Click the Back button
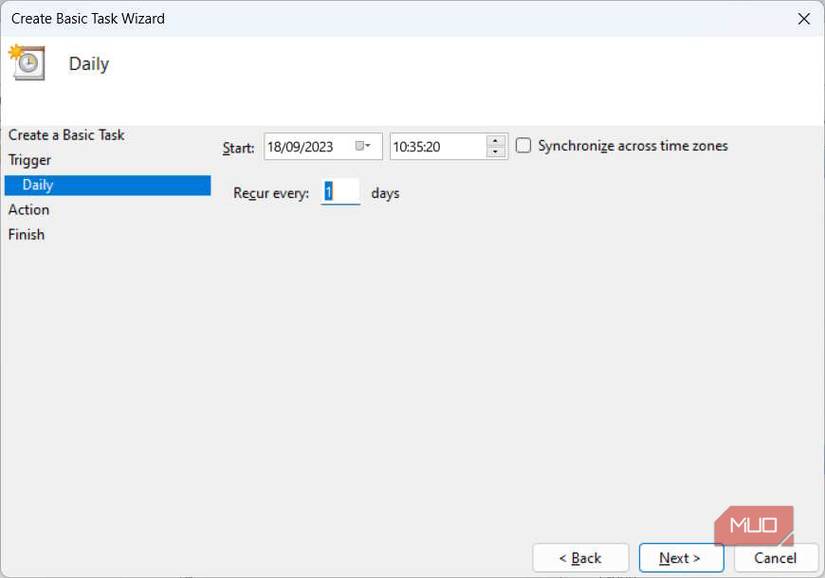 tap(580, 557)
